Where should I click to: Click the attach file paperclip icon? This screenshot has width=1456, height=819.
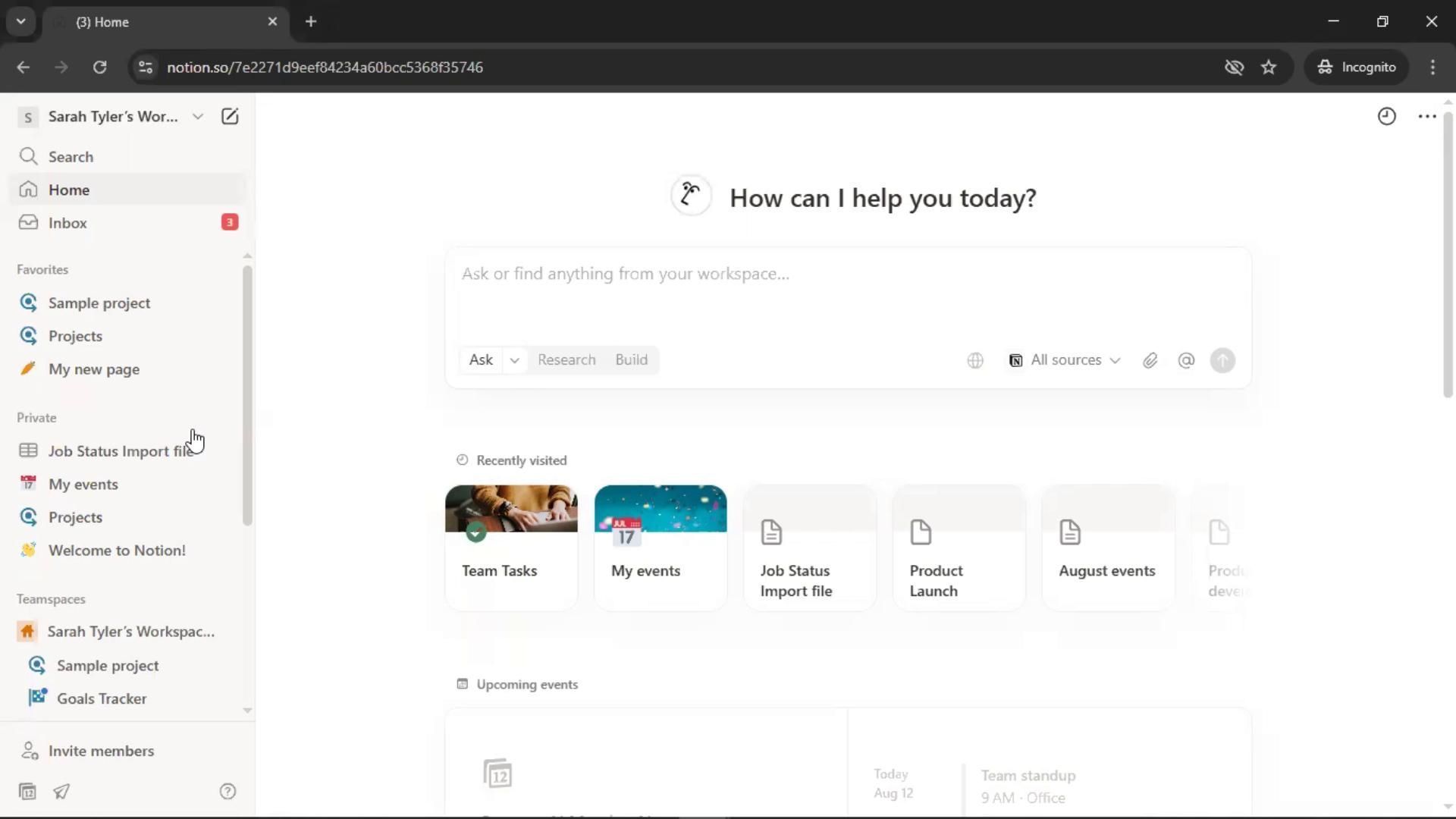point(1150,360)
